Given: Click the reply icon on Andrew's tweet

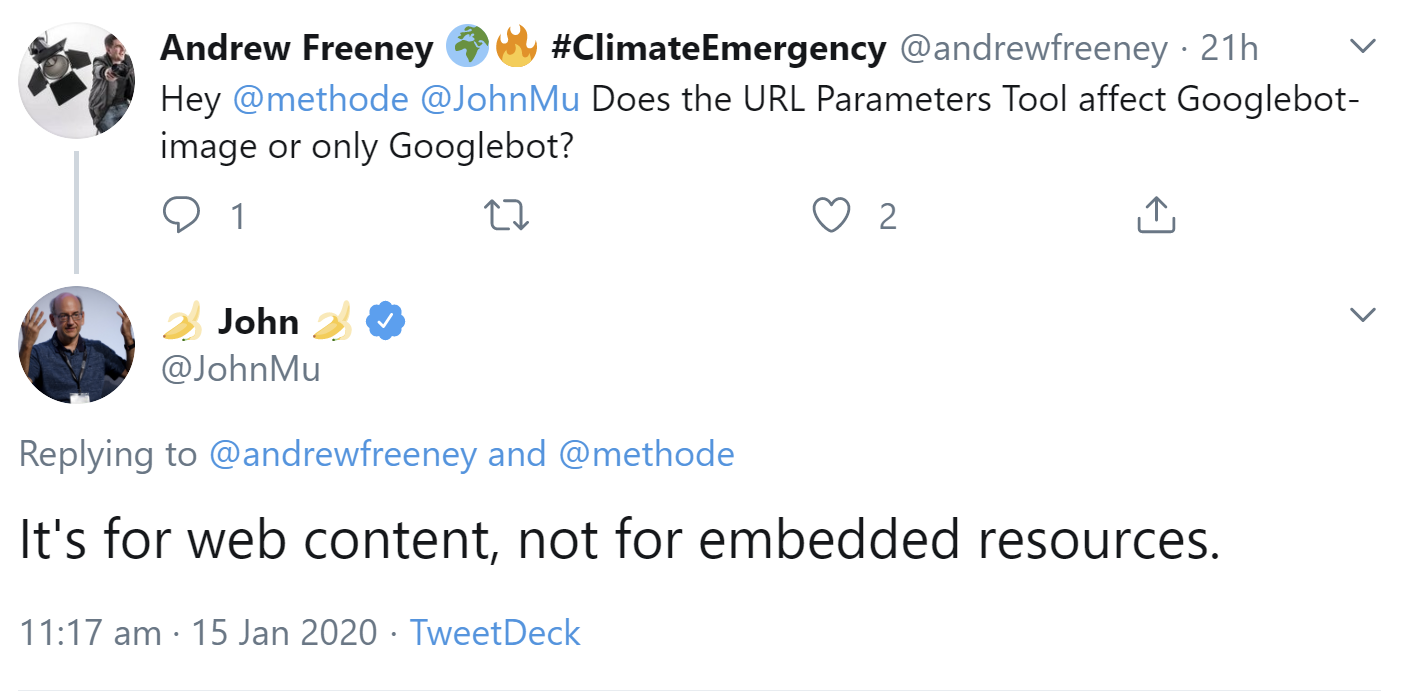Looking at the screenshot, I should coord(183,214).
